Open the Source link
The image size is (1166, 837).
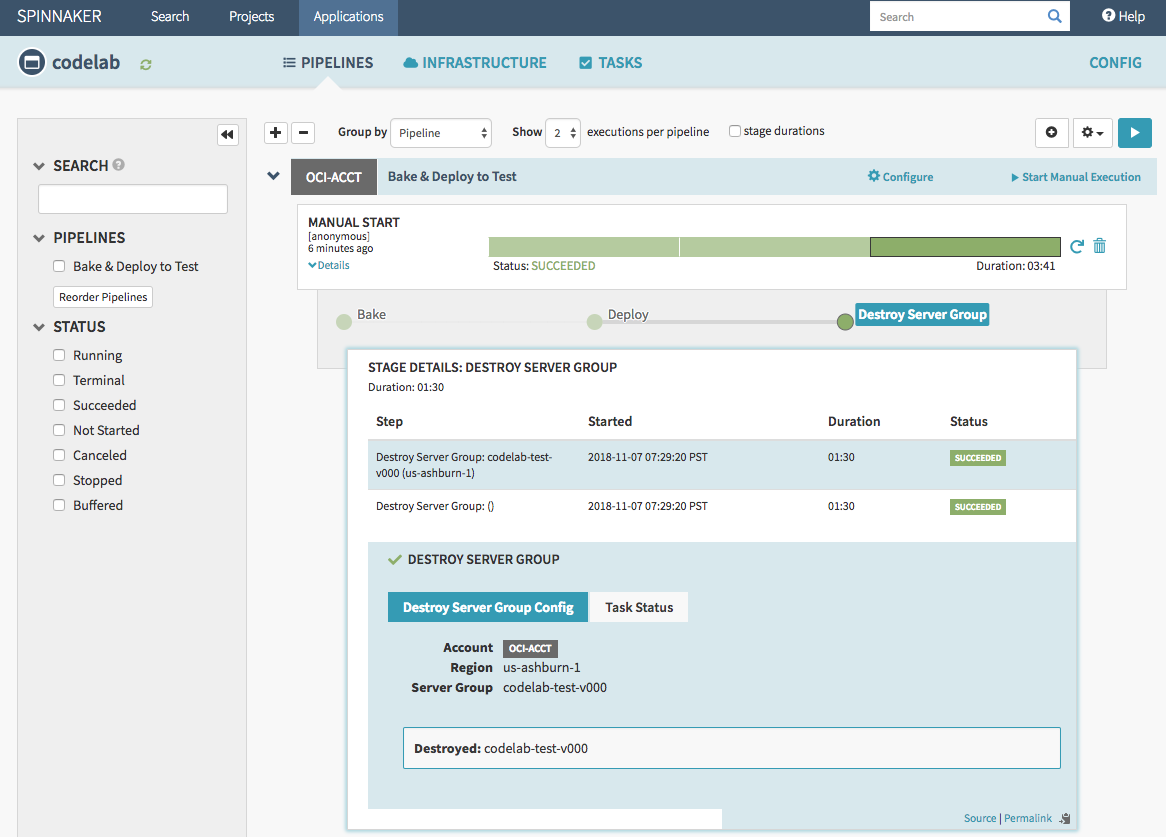click(x=979, y=818)
